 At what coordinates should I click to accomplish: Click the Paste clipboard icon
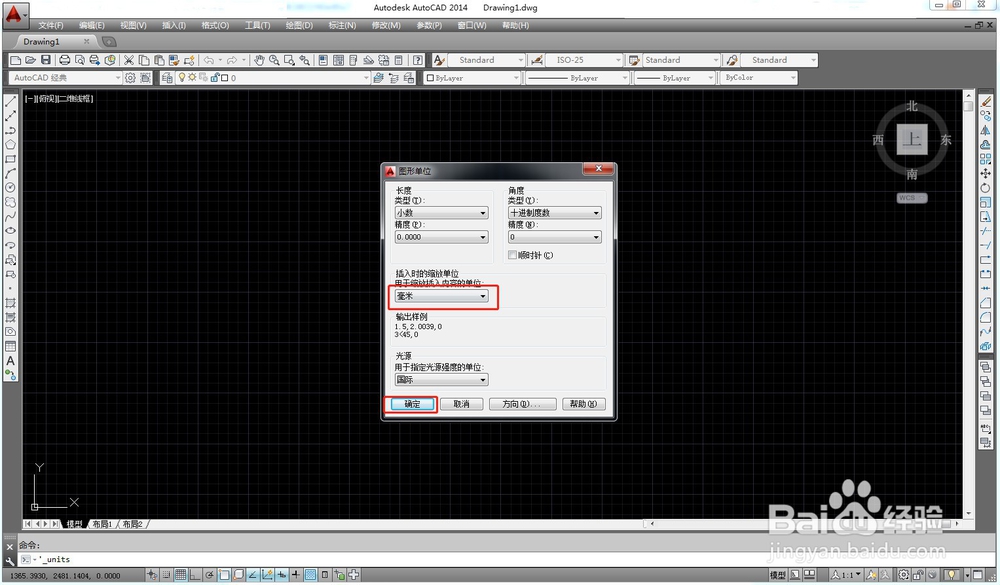pyautogui.click(x=159, y=60)
